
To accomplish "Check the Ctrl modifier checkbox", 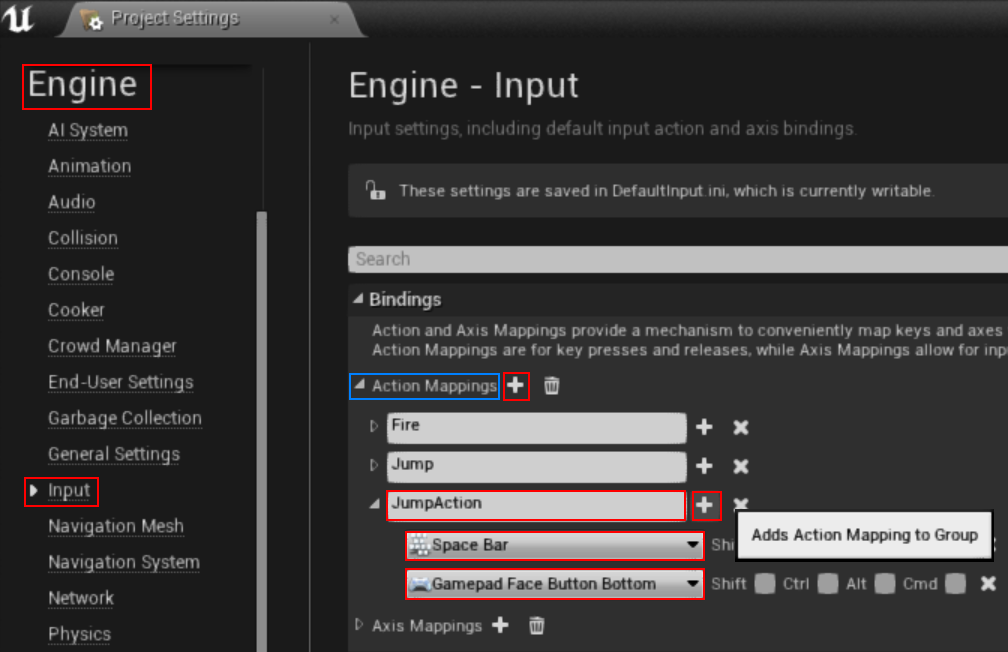I will [826, 584].
